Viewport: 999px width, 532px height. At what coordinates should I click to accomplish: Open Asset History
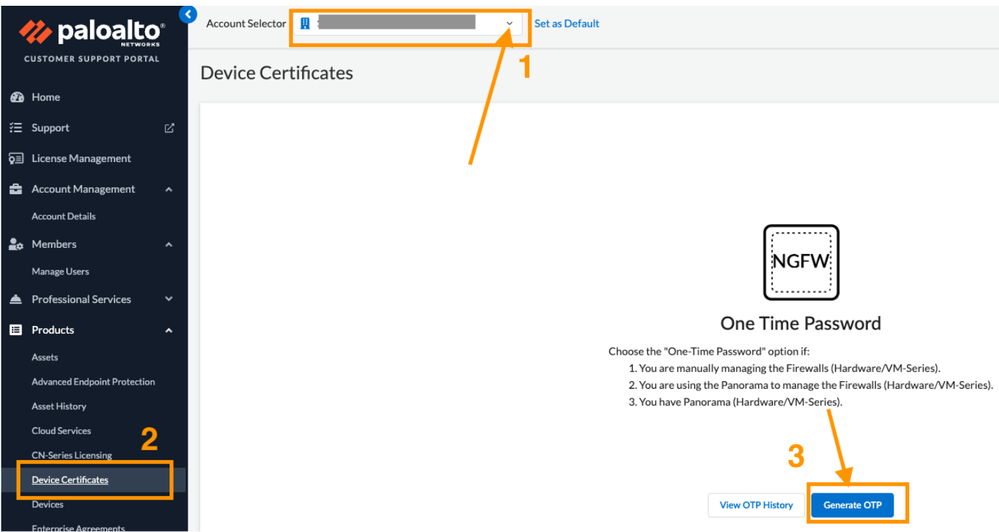(x=59, y=406)
